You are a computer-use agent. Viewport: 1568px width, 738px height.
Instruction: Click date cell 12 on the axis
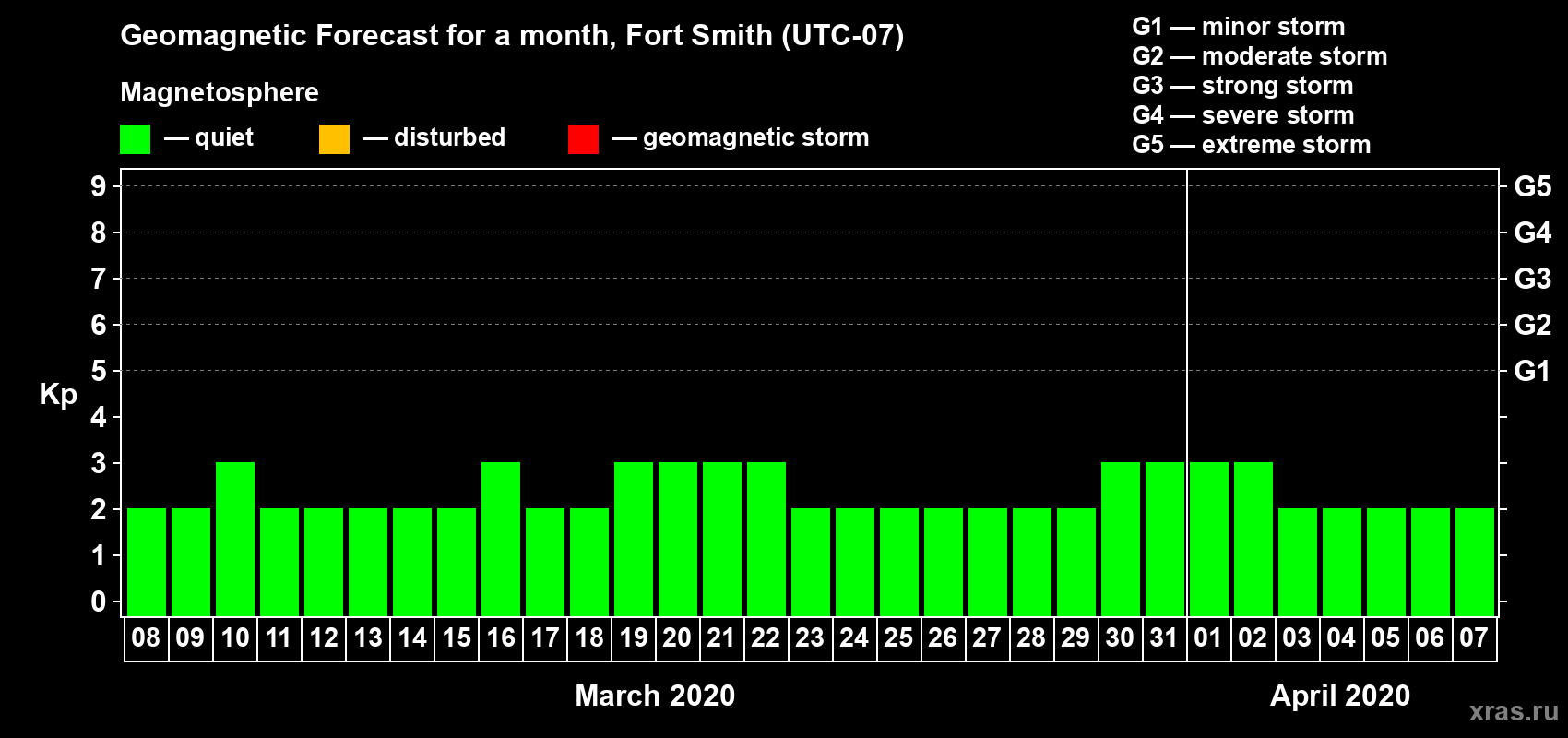(x=323, y=638)
